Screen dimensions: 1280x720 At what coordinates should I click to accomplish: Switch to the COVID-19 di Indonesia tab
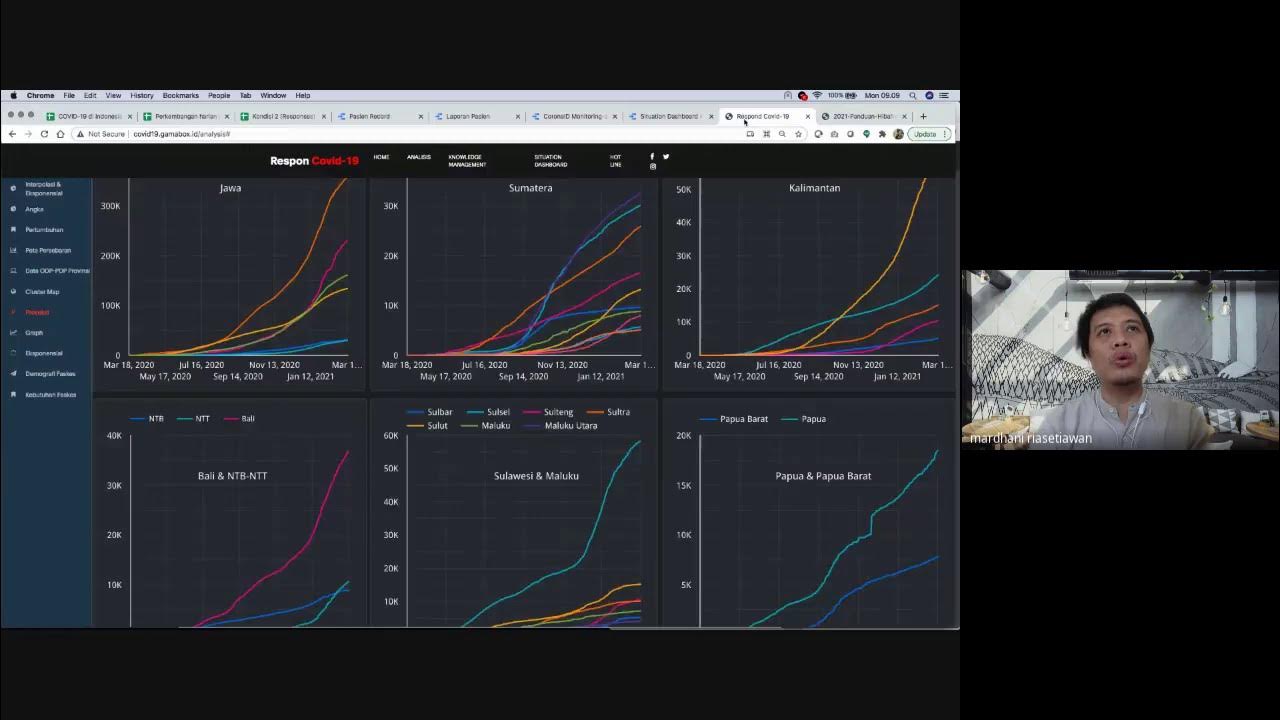click(x=87, y=116)
